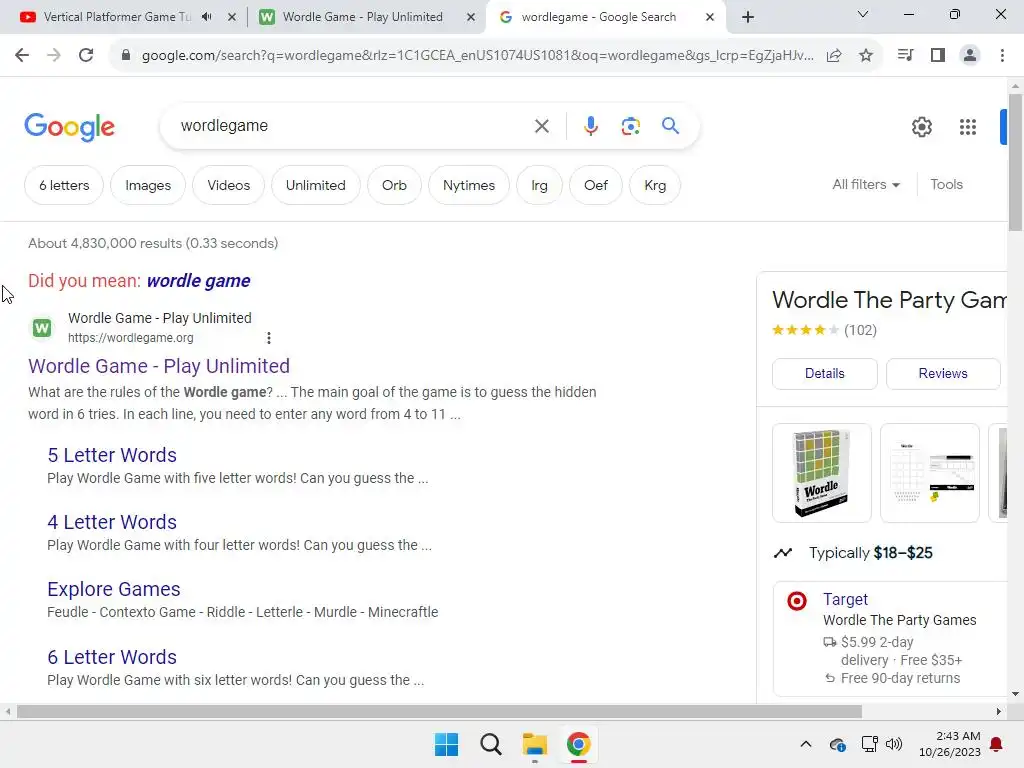
Task: Expand the All filters dropdown
Action: (866, 185)
